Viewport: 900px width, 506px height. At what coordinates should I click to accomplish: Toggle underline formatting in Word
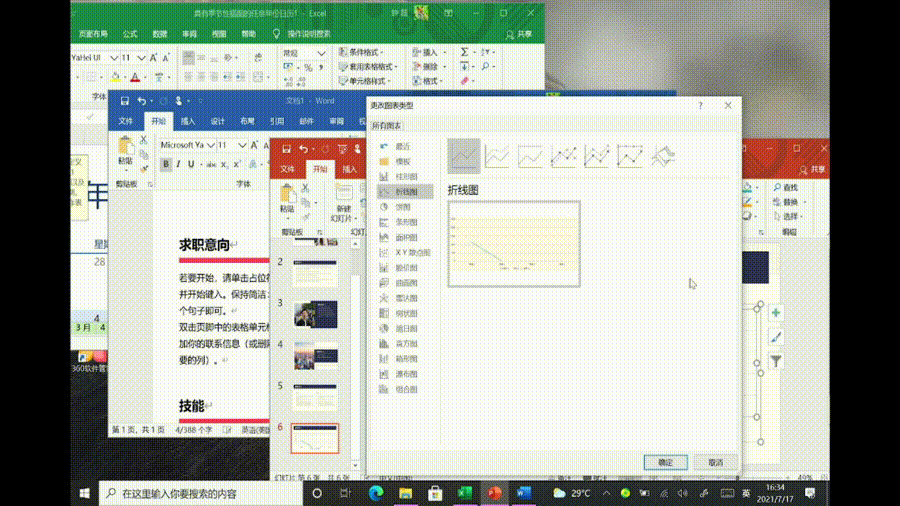coord(191,164)
